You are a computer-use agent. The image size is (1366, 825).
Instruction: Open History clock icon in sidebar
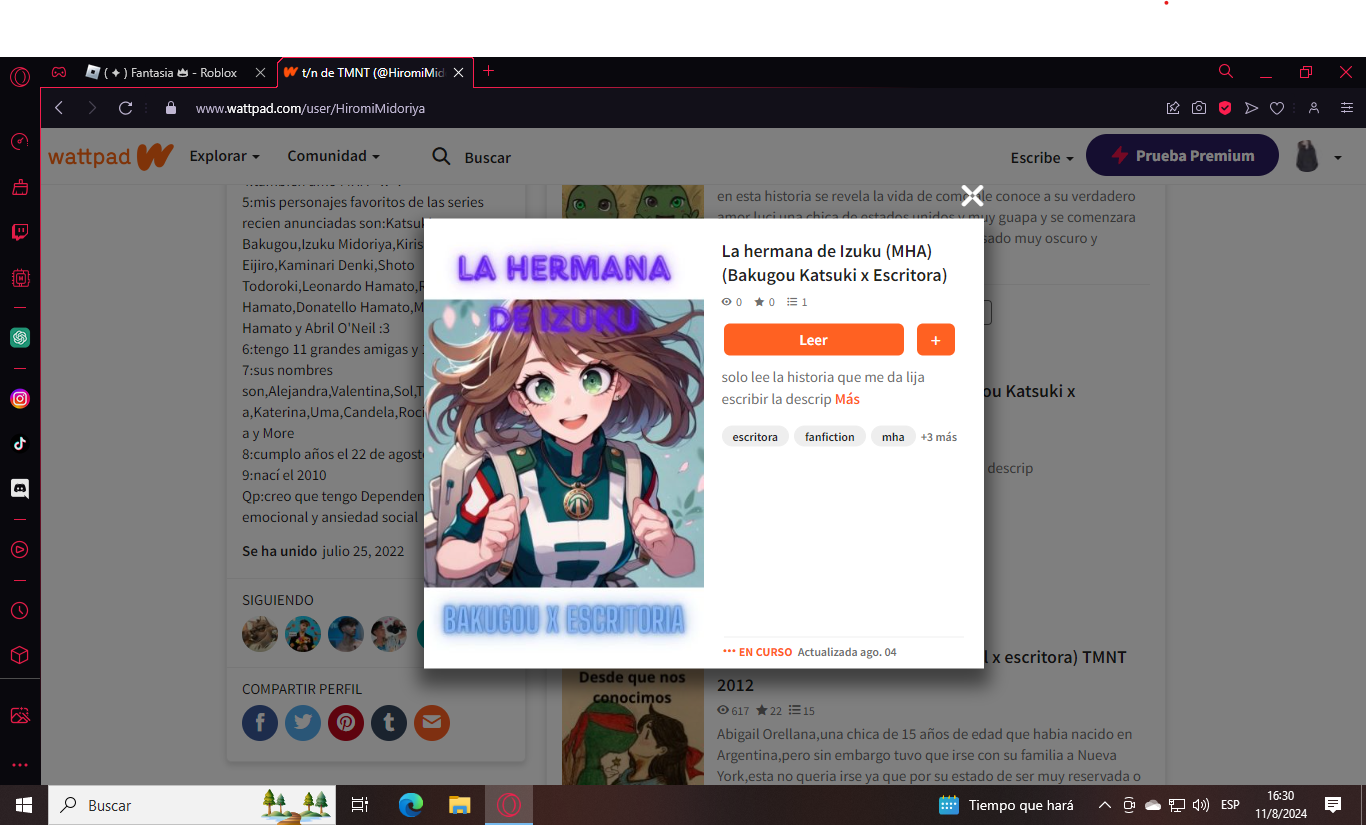click(x=20, y=610)
